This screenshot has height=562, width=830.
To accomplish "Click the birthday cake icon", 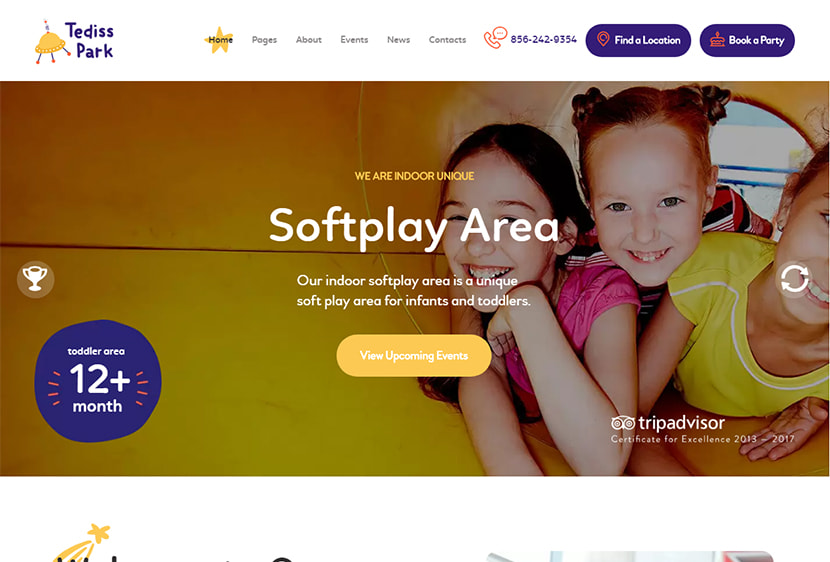I will pyautogui.click(x=717, y=40).
